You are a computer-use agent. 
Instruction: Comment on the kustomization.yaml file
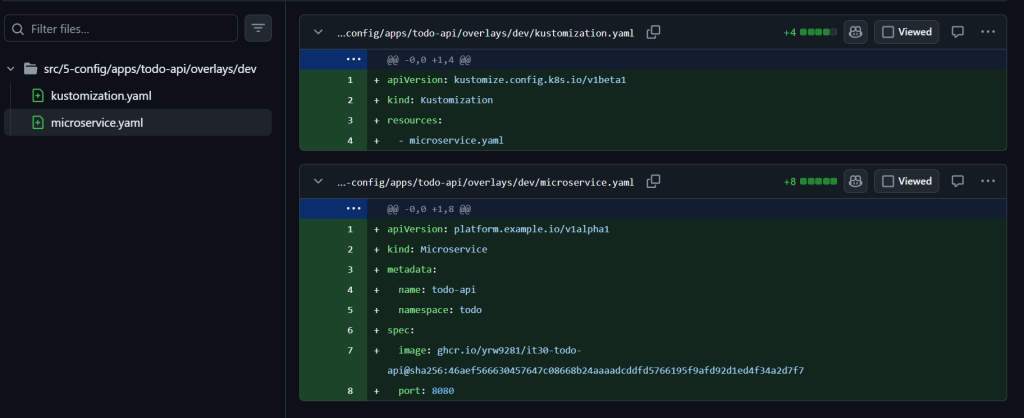957,32
